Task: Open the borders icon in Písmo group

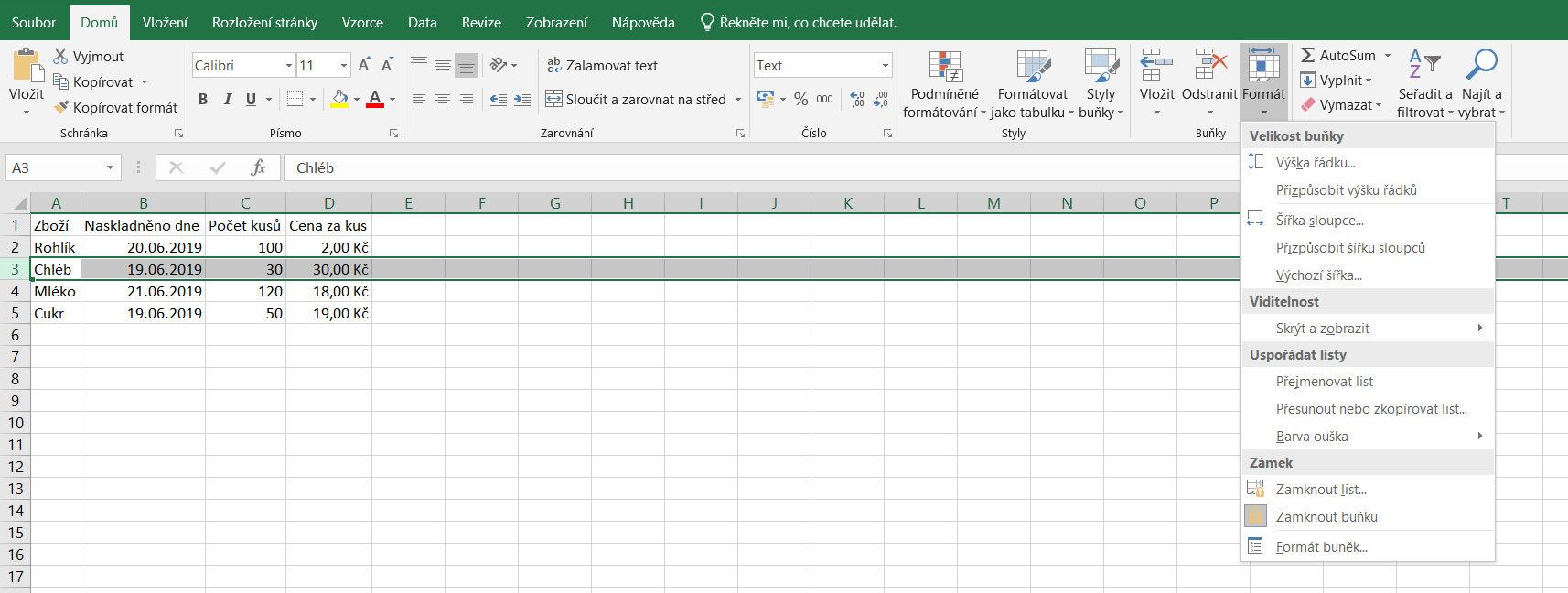Action: coord(295,99)
